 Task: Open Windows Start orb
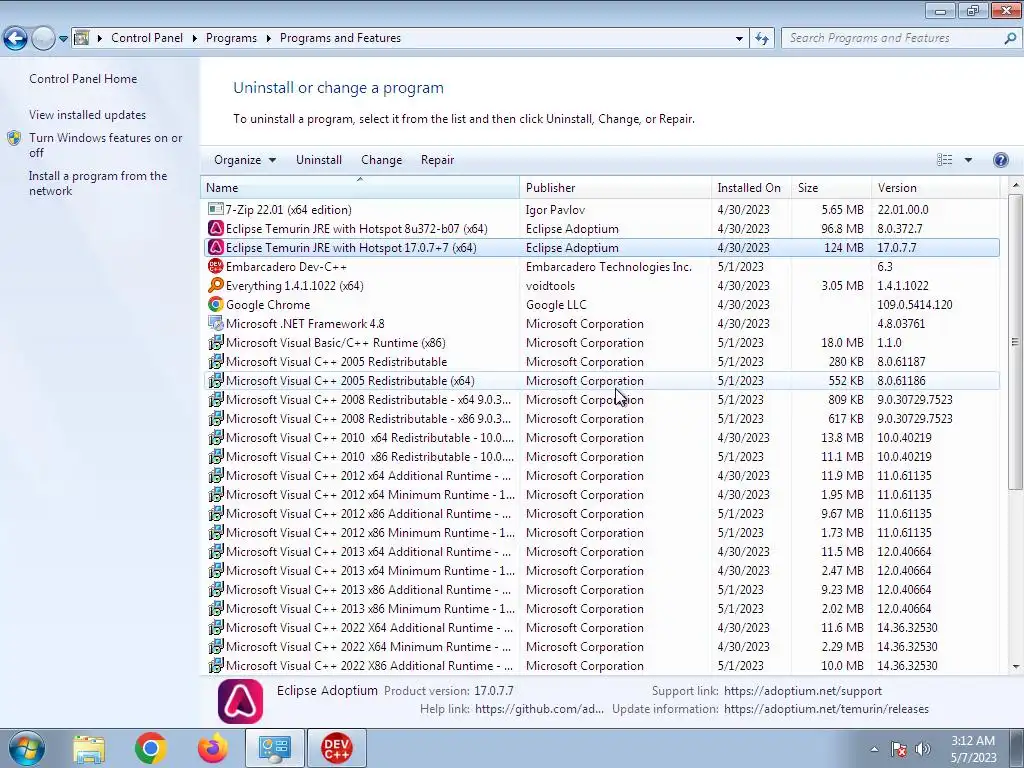coord(26,748)
